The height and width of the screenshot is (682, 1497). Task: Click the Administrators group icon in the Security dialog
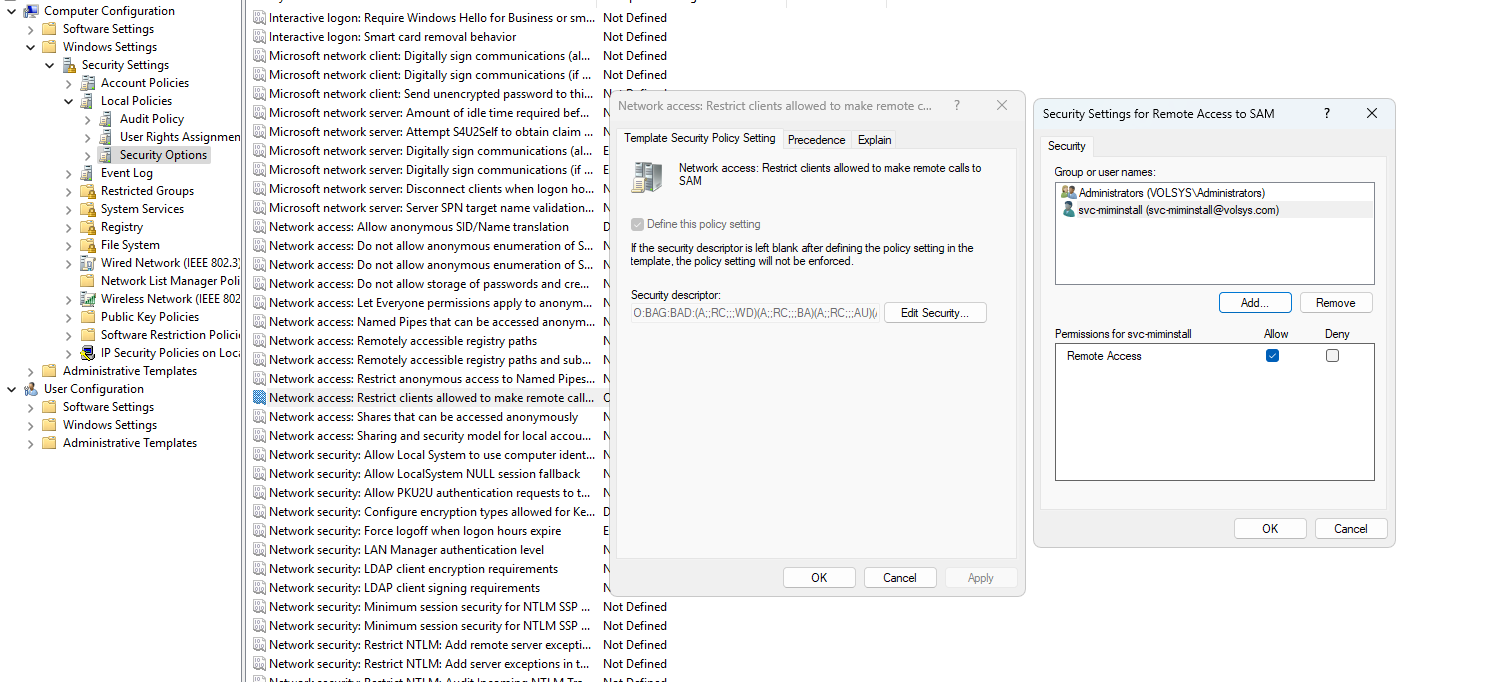click(1068, 193)
